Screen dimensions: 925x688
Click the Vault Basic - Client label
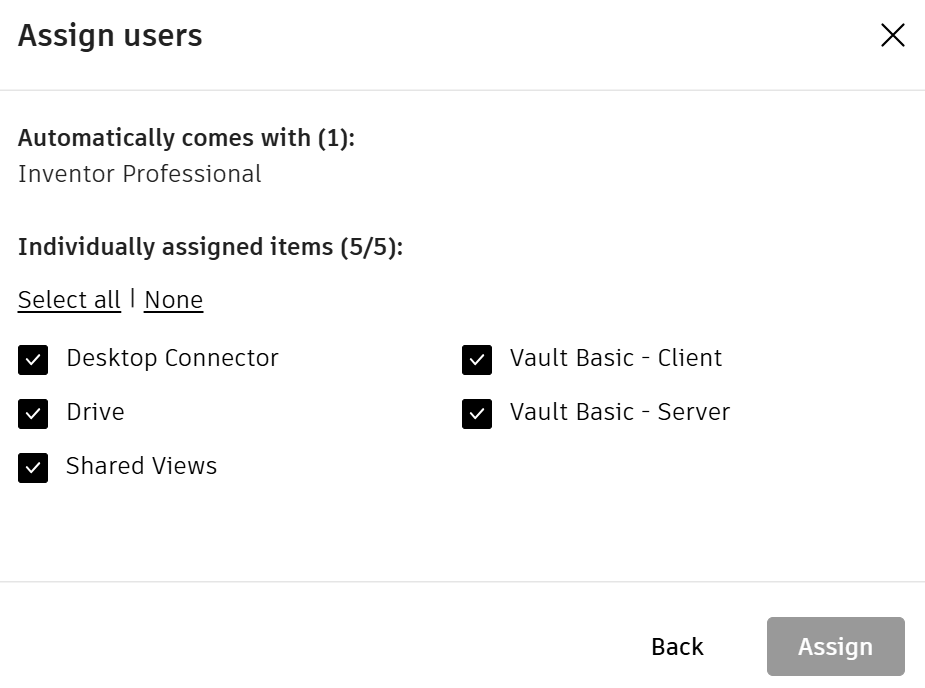click(x=616, y=358)
